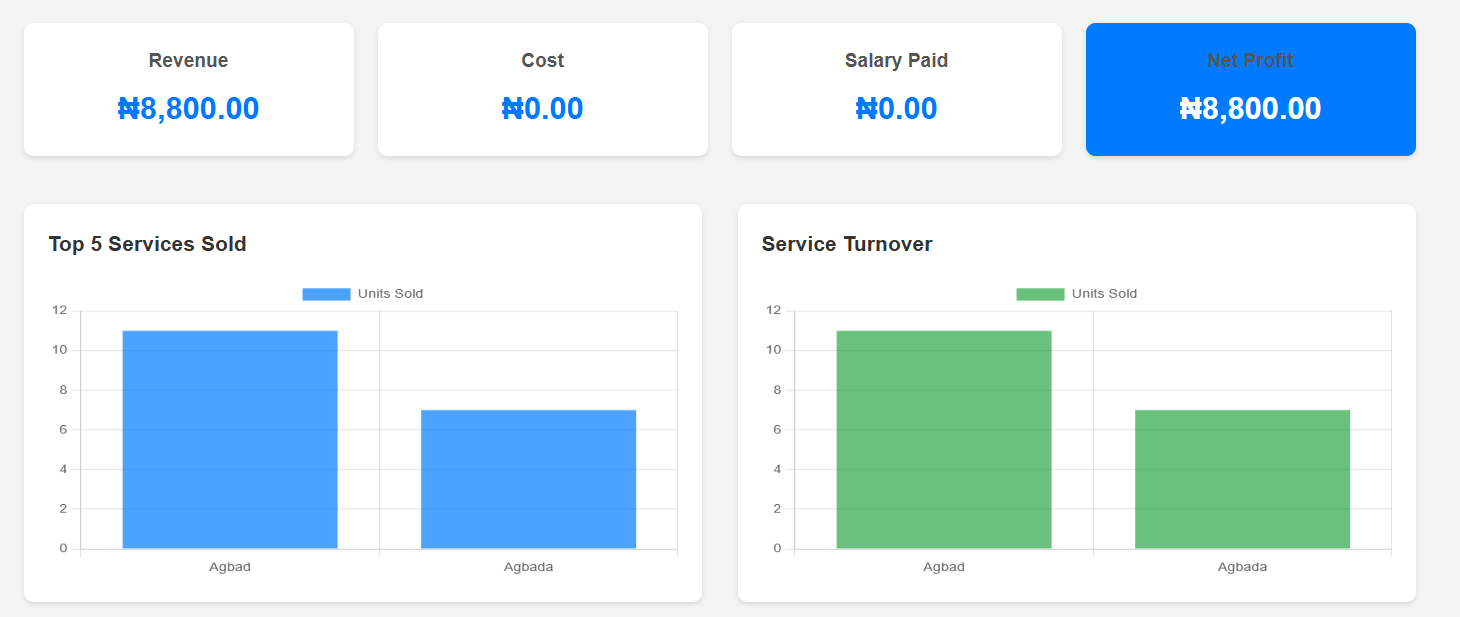The width and height of the screenshot is (1460, 617).
Task: Click the Revenue amount ₦8,800.00
Action: tap(188, 108)
